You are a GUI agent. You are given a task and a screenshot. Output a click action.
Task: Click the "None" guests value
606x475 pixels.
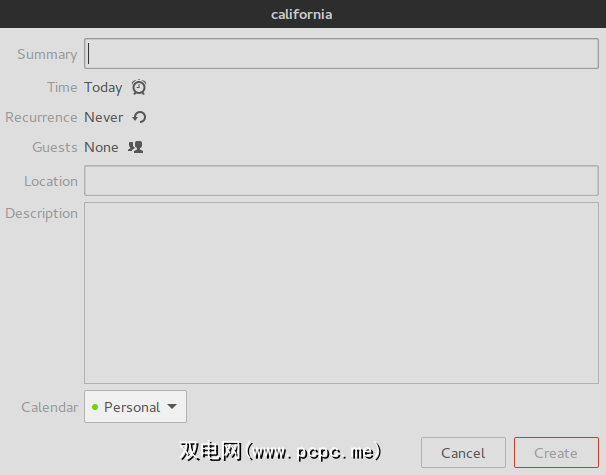click(x=101, y=147)
